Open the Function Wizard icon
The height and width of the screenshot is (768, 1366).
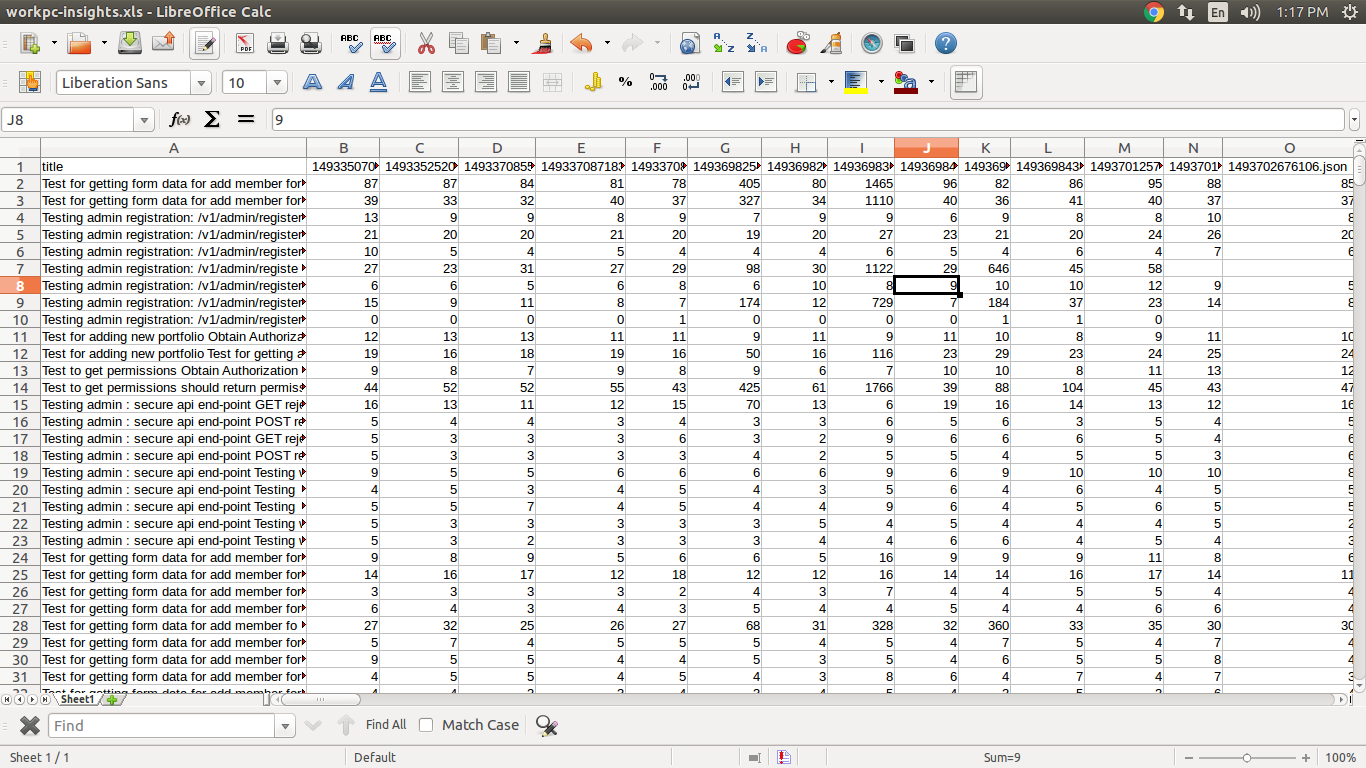pyautogui.click(x=180, y=119)
